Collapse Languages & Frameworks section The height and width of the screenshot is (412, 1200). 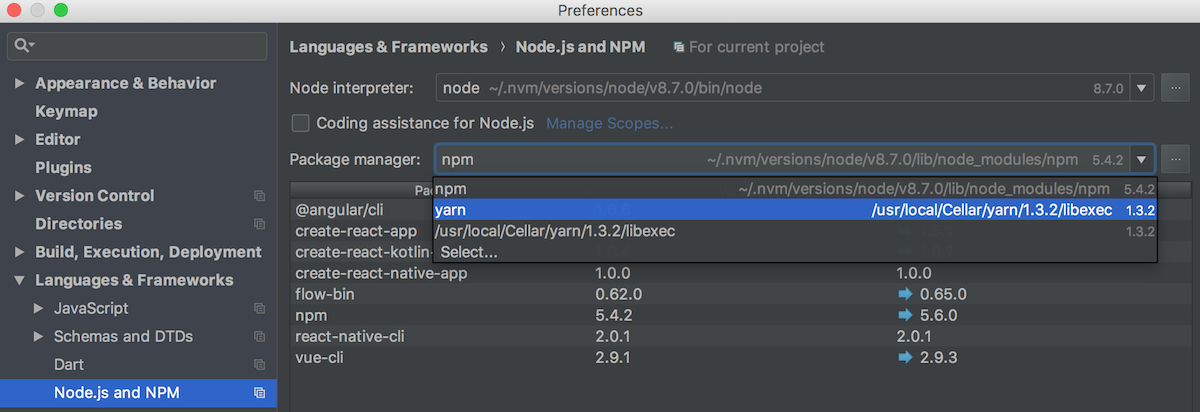20,280
